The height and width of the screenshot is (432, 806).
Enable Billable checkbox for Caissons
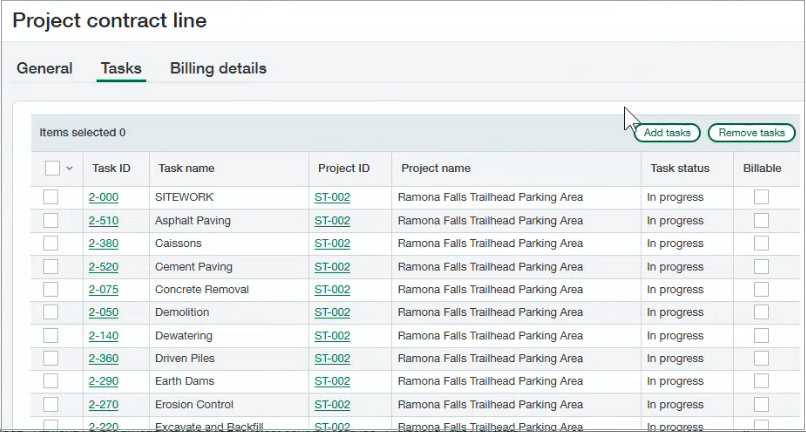(x=761, y=243)
